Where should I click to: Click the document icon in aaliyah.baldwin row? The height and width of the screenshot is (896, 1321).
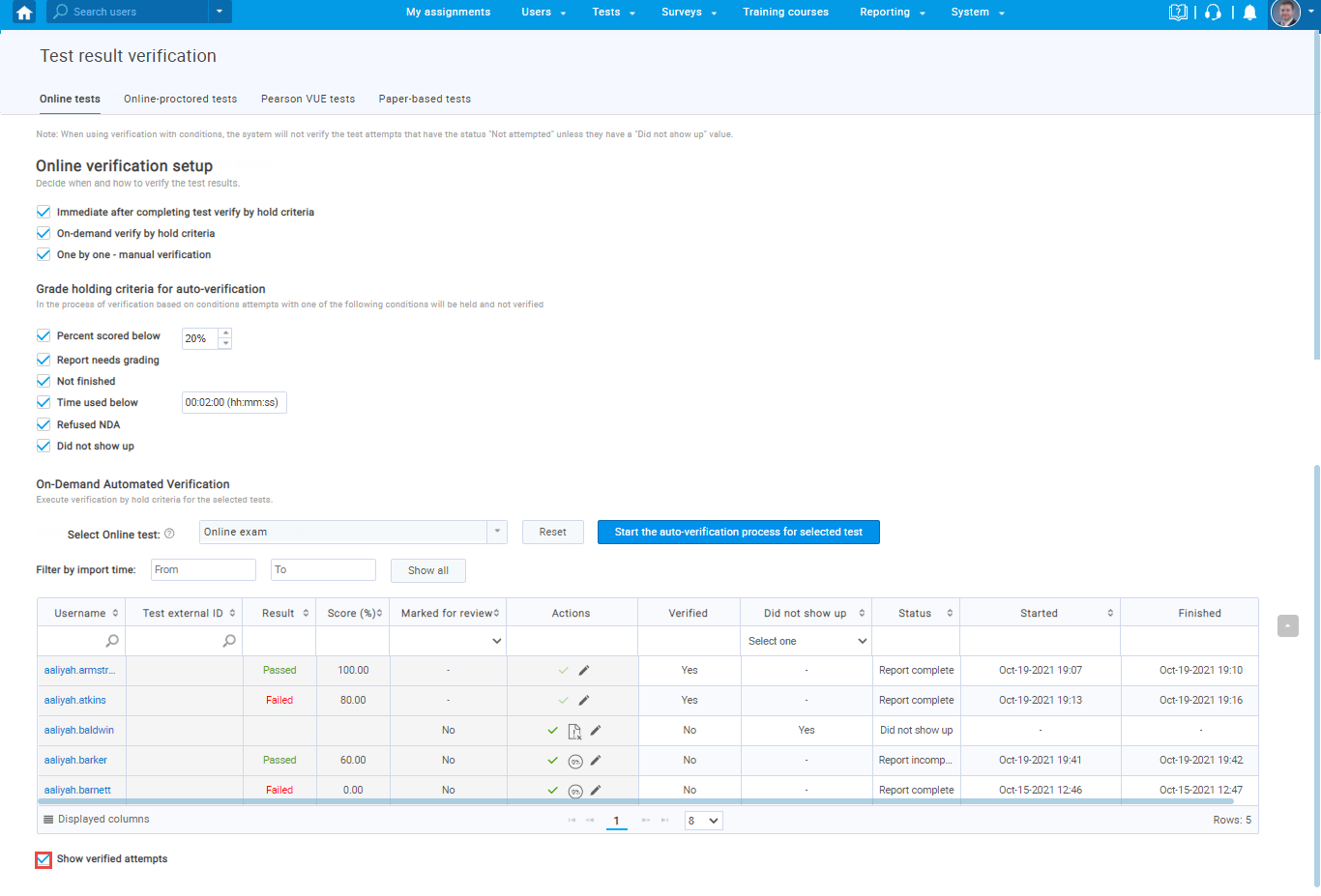[574, 731]
